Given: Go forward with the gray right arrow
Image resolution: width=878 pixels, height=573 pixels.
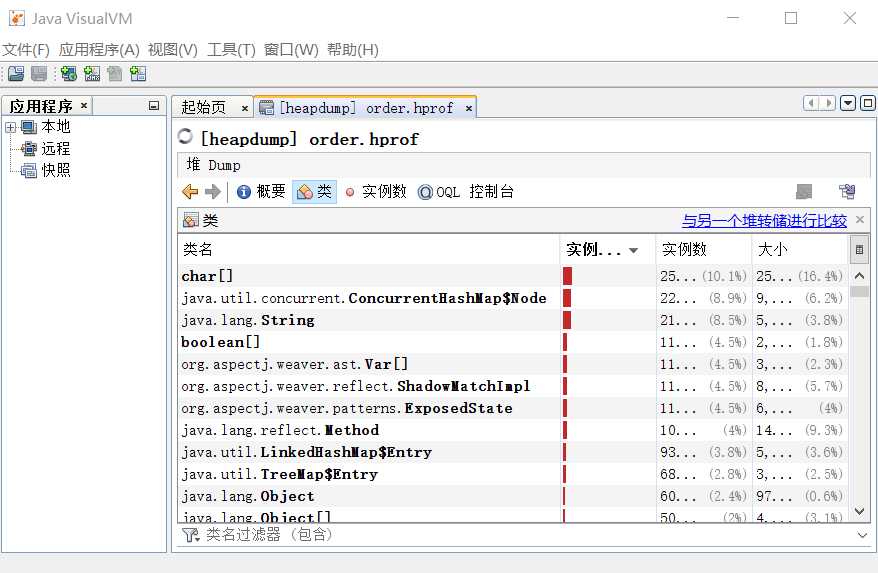Looking at the screenshot, I should click(x=213, y=192).
